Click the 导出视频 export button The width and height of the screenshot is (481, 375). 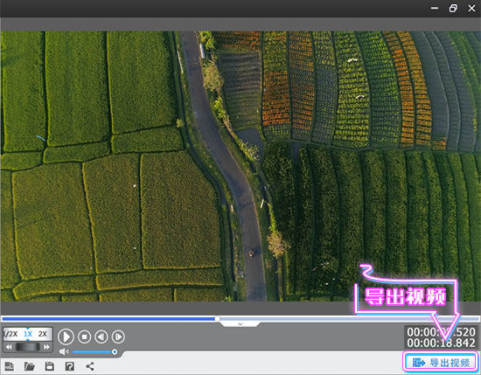click(441, 362)
